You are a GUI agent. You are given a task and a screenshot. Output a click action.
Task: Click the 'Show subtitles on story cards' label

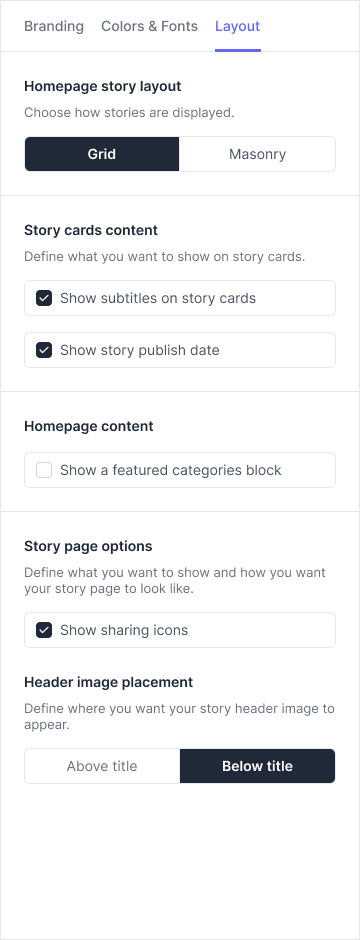click(158, 298)
